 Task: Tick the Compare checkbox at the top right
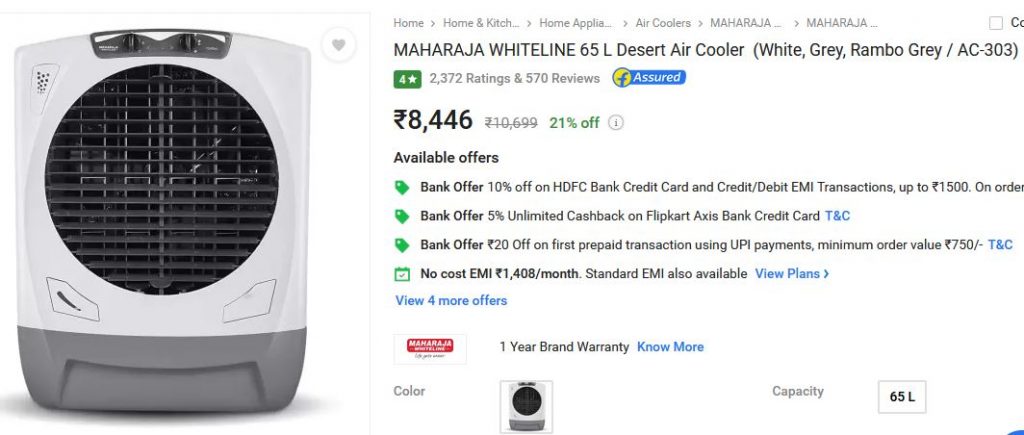pyautogui.click(x=996, y=24)
